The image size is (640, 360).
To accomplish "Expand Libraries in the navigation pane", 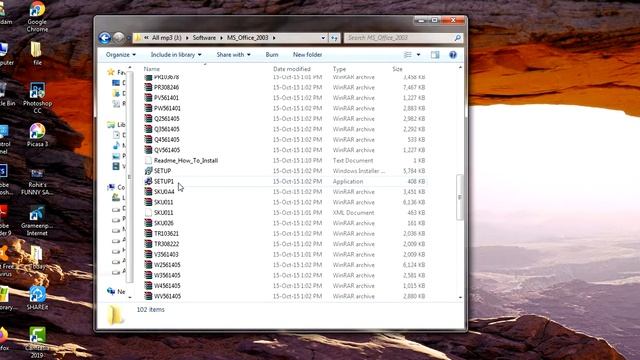I will 116,124.
